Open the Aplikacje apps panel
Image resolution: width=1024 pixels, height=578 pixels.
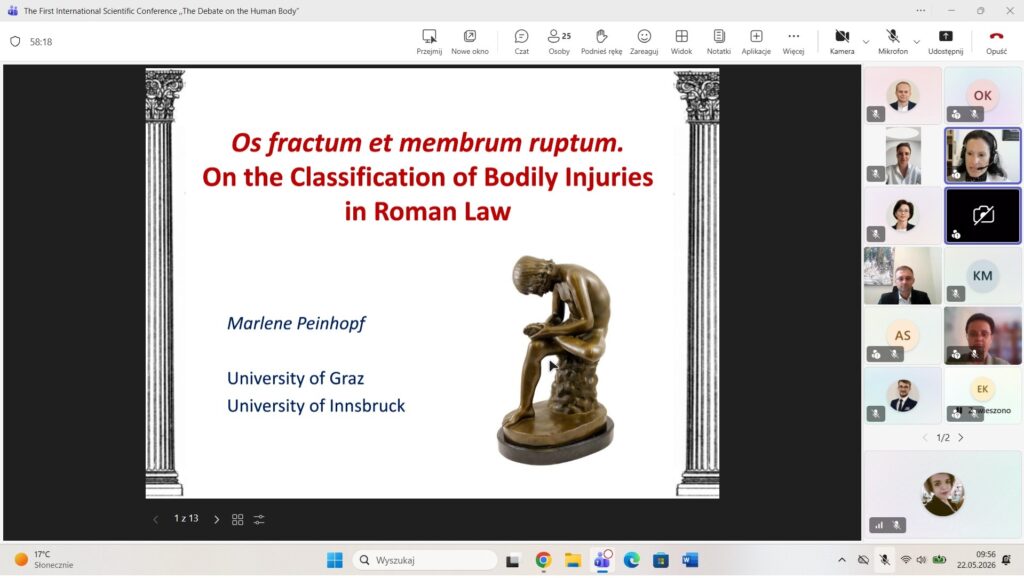point(756,42)
